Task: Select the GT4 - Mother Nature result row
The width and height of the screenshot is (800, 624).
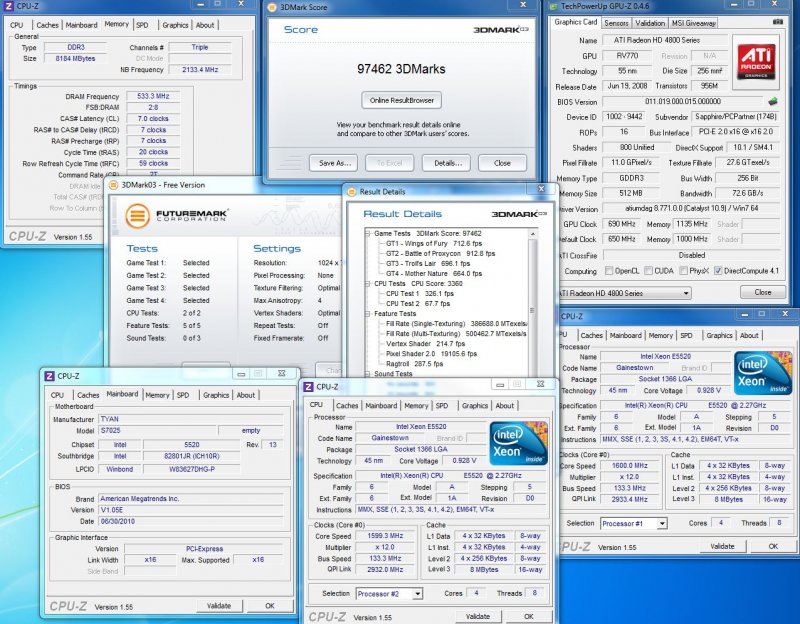Action: click(434, 273)
